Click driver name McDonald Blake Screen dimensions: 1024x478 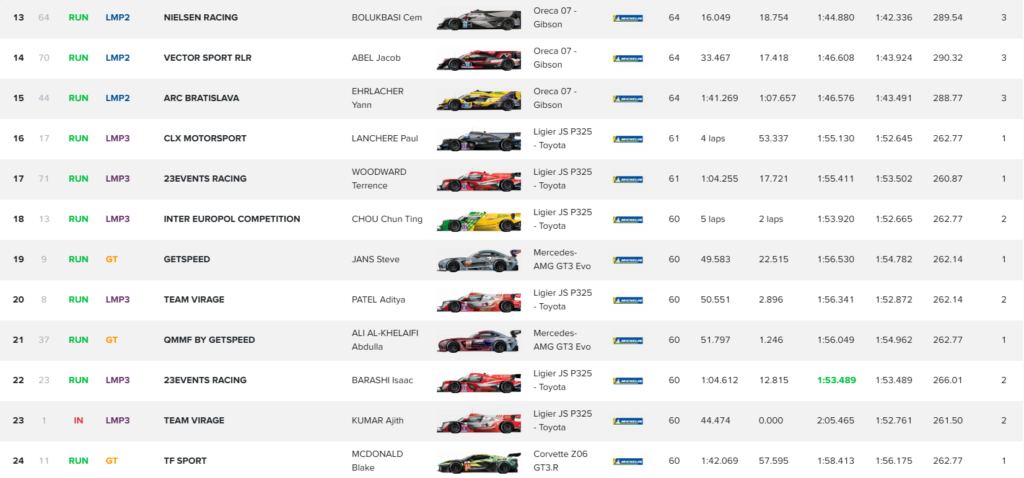(x=379, y=461)
